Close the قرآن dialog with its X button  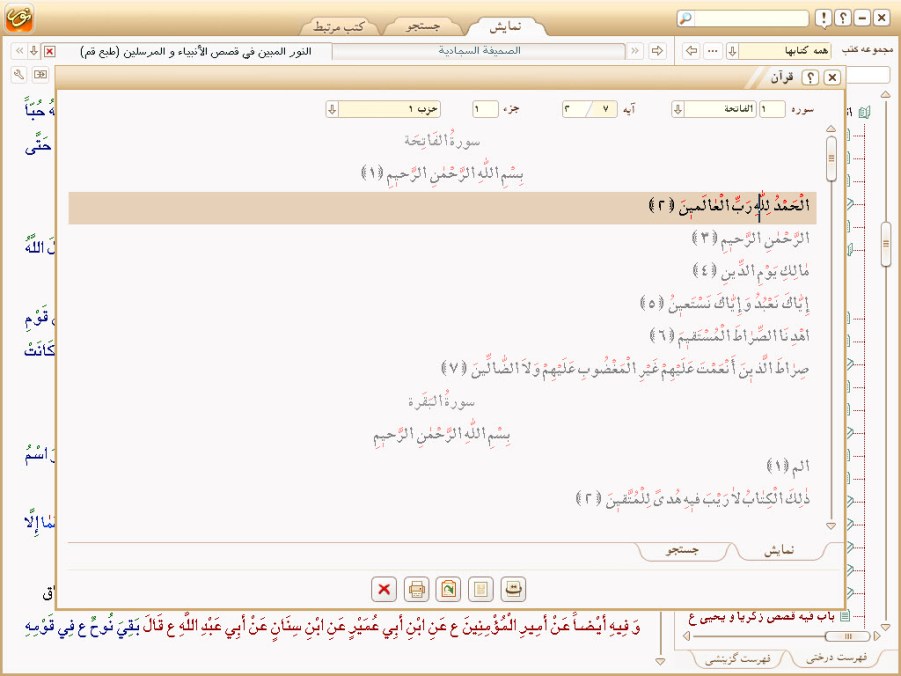831,77
